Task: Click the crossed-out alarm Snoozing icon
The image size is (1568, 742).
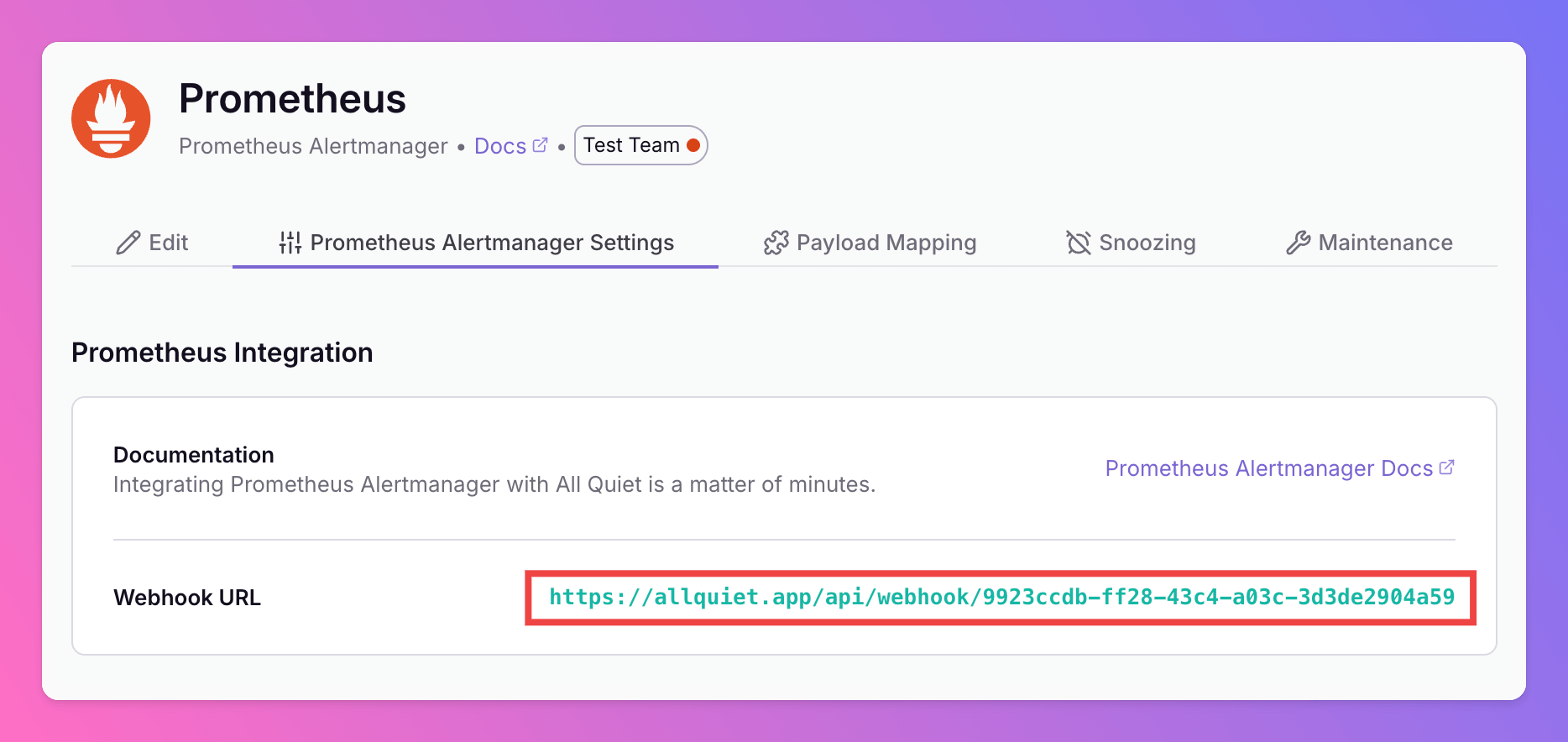Action: [1079, 243]
